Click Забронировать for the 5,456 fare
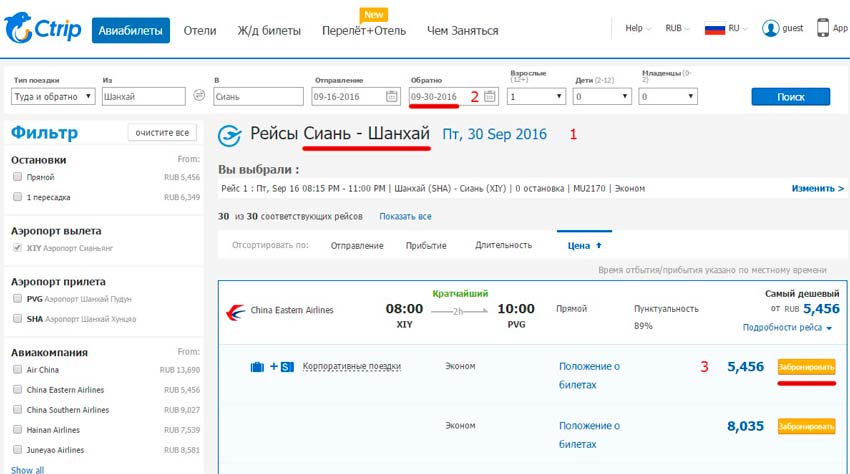 tap(806, 367)
